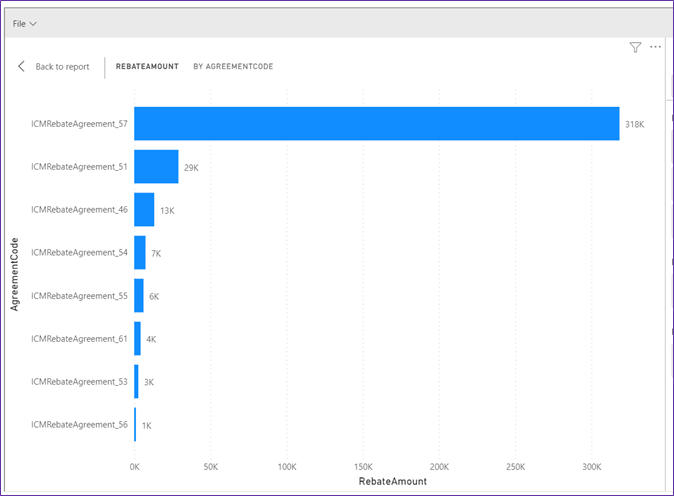The image size is (674, 496).
Task: Select the BY AGREEMENTCODE heading tab
Action: pyautogui.click(x=233, y=67)
